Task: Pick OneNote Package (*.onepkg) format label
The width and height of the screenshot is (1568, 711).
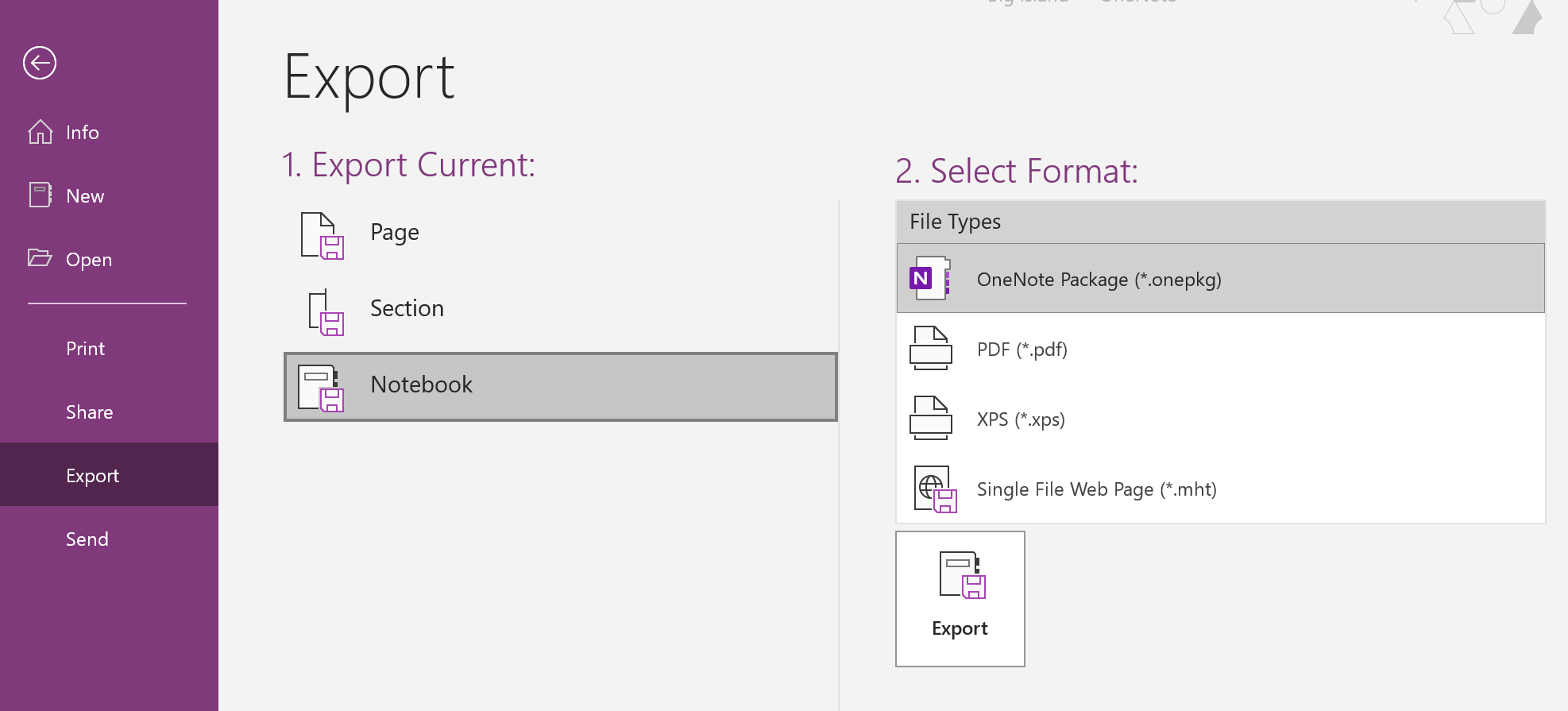Action: (x=1099, y=280)
